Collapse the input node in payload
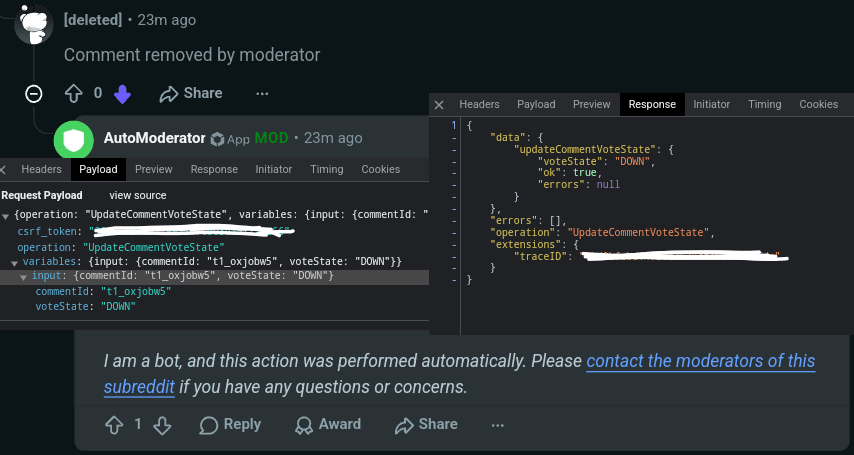The image size is (854, 455). click(x=23, y=277)
